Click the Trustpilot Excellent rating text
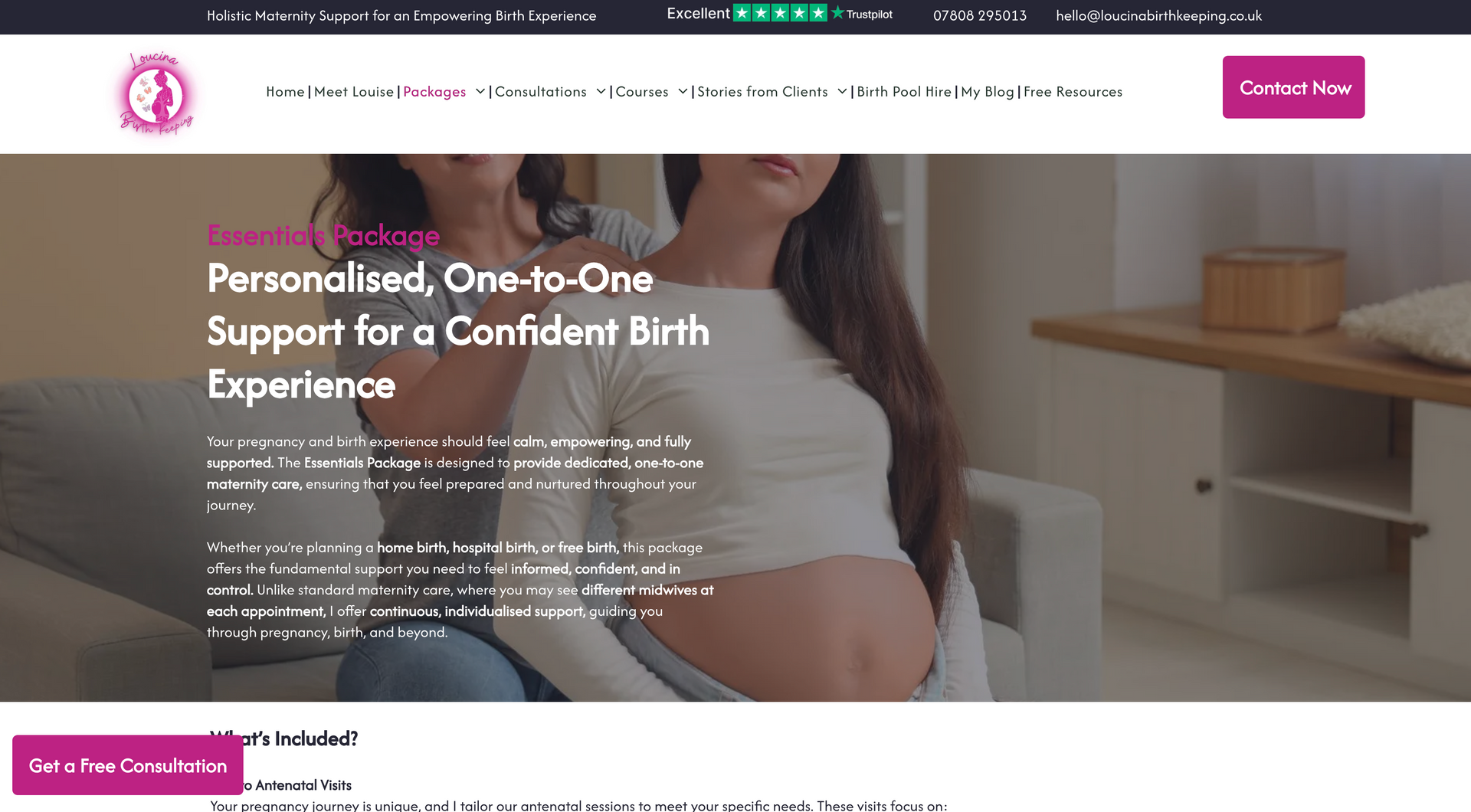1471x812 pixels. tap(698, 13)
